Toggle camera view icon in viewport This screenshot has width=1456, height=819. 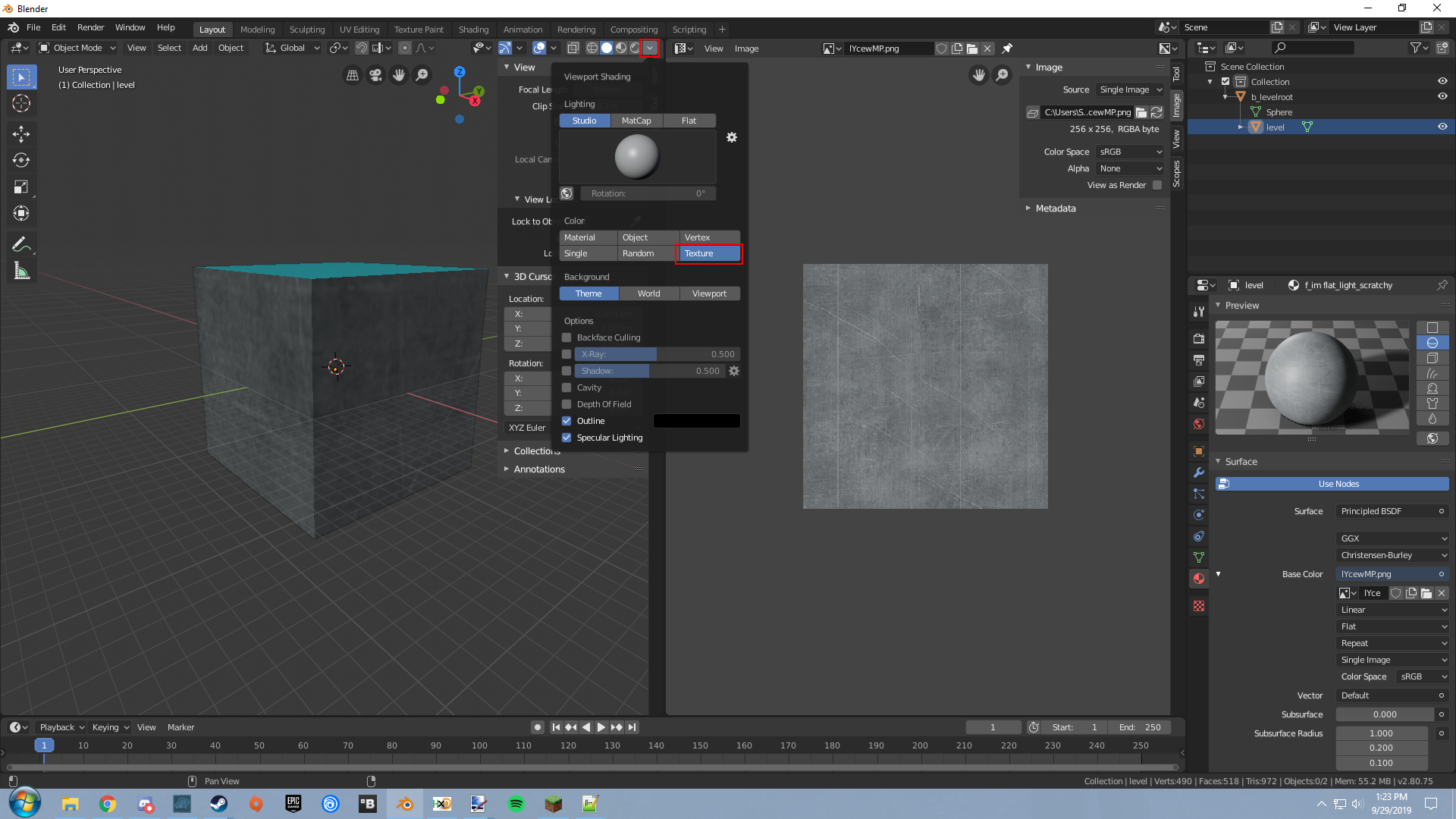point(375,75)
